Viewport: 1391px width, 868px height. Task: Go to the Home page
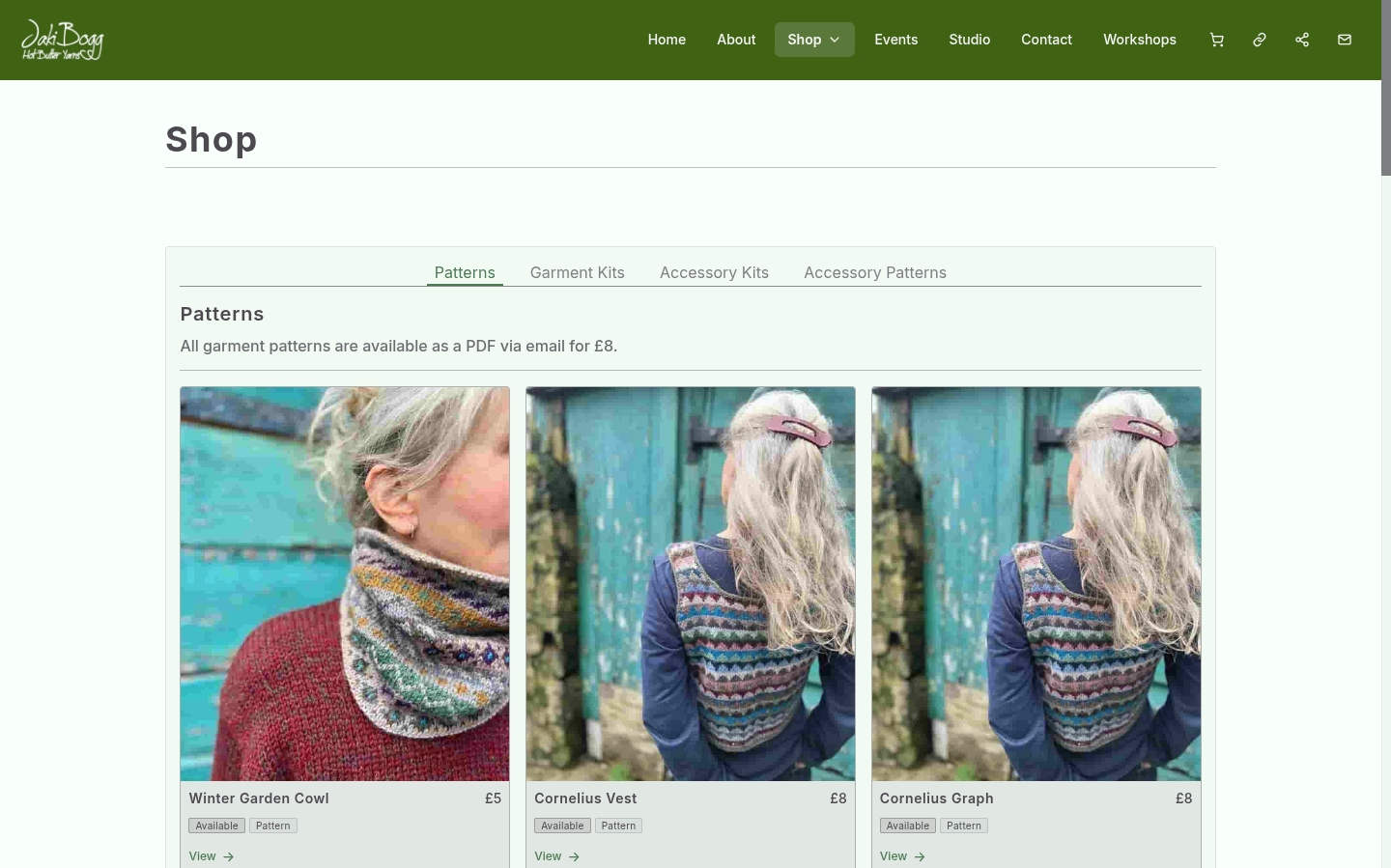click(x=667, y=40)
